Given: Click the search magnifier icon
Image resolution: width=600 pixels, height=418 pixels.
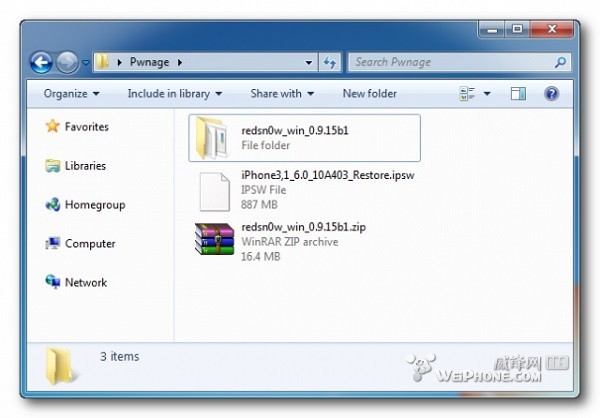Looking at the screenshot, I should tap(558, 62).
